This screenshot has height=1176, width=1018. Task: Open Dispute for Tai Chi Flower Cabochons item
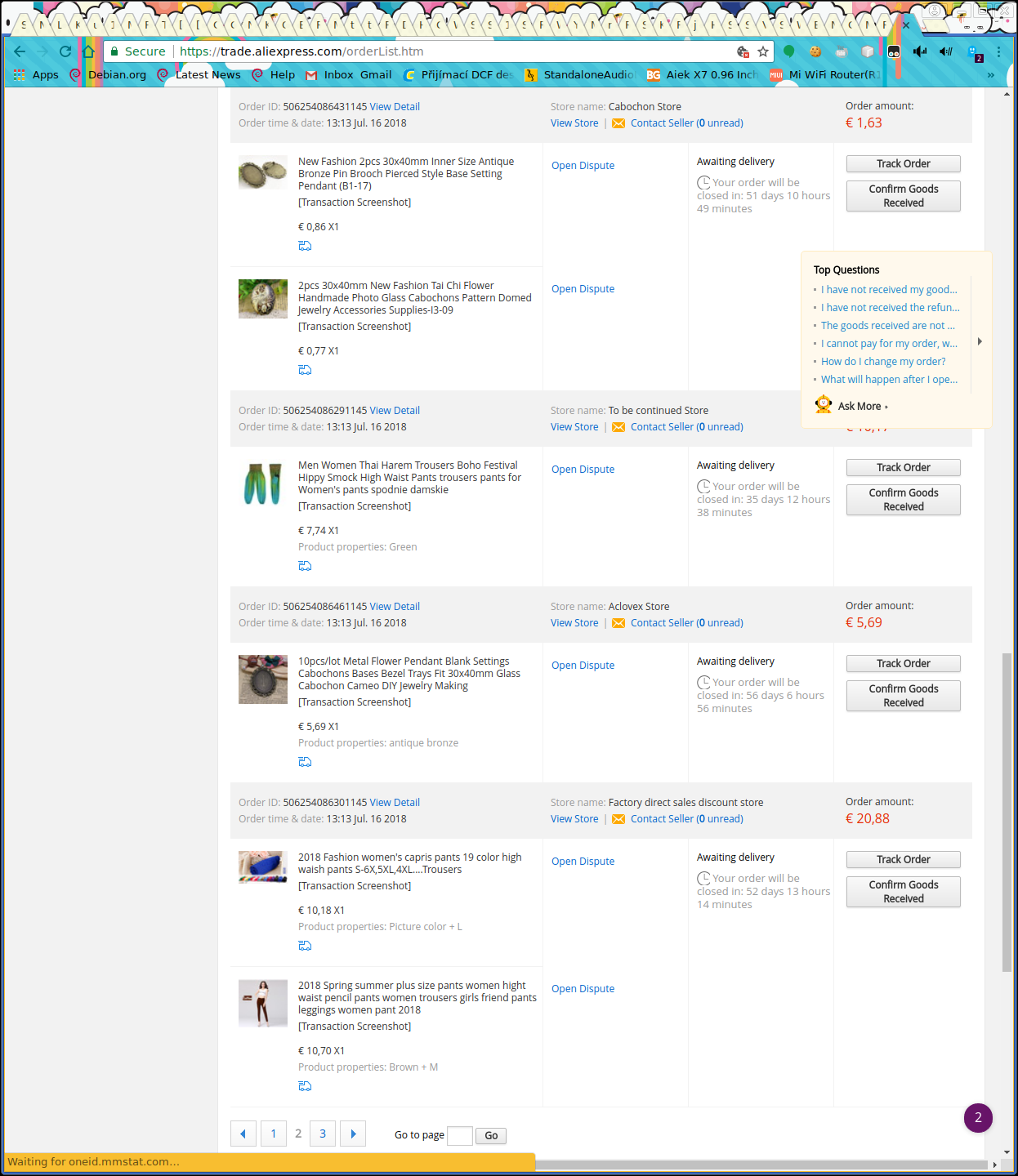click(583, 289)
